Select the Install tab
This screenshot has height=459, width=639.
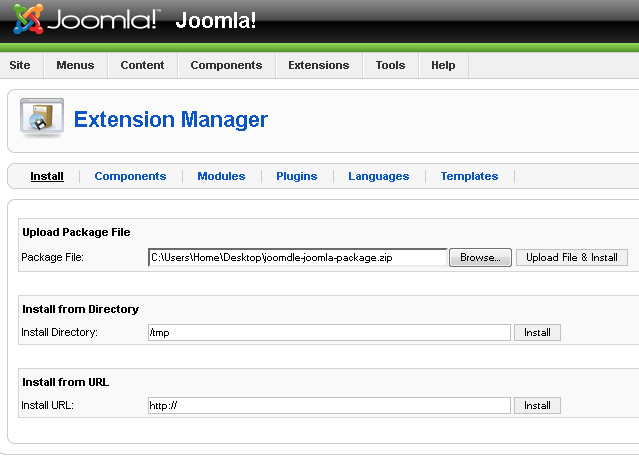point(47,176)
